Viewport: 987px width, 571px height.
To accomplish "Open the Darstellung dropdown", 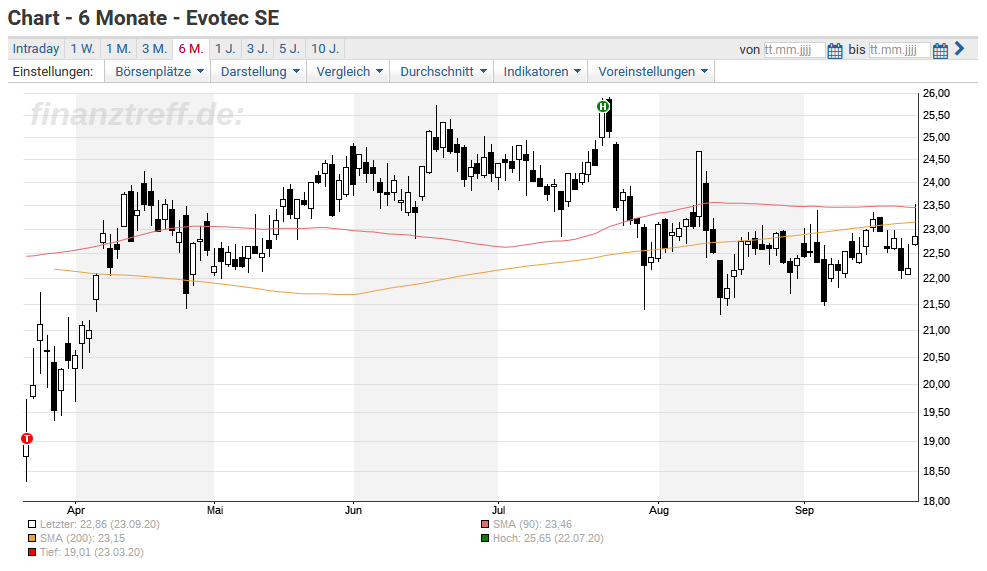I will [x=259, y=72].
